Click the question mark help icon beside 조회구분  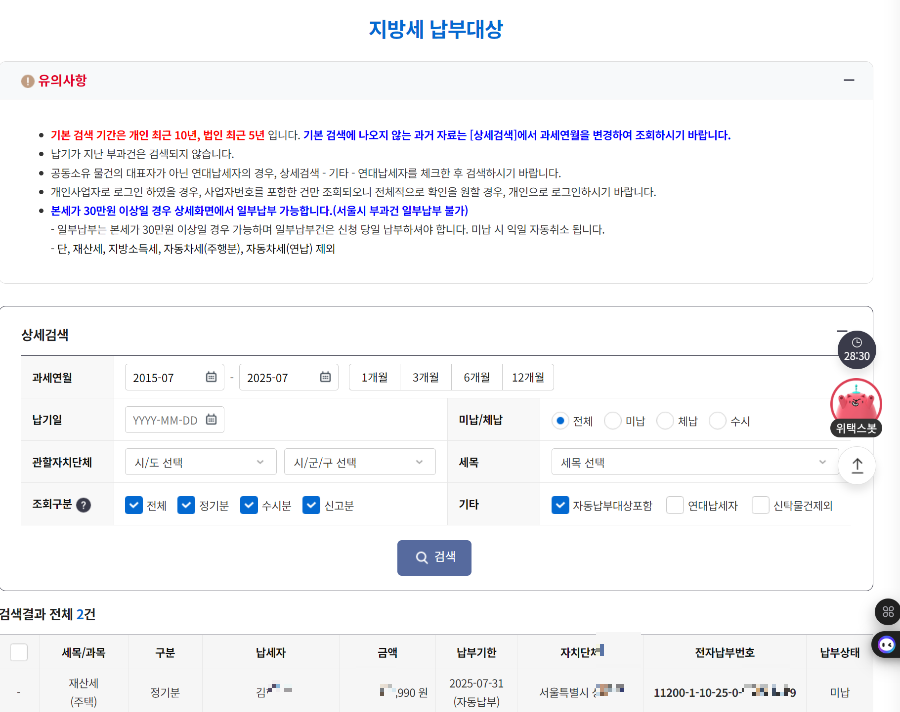(82, 505)
